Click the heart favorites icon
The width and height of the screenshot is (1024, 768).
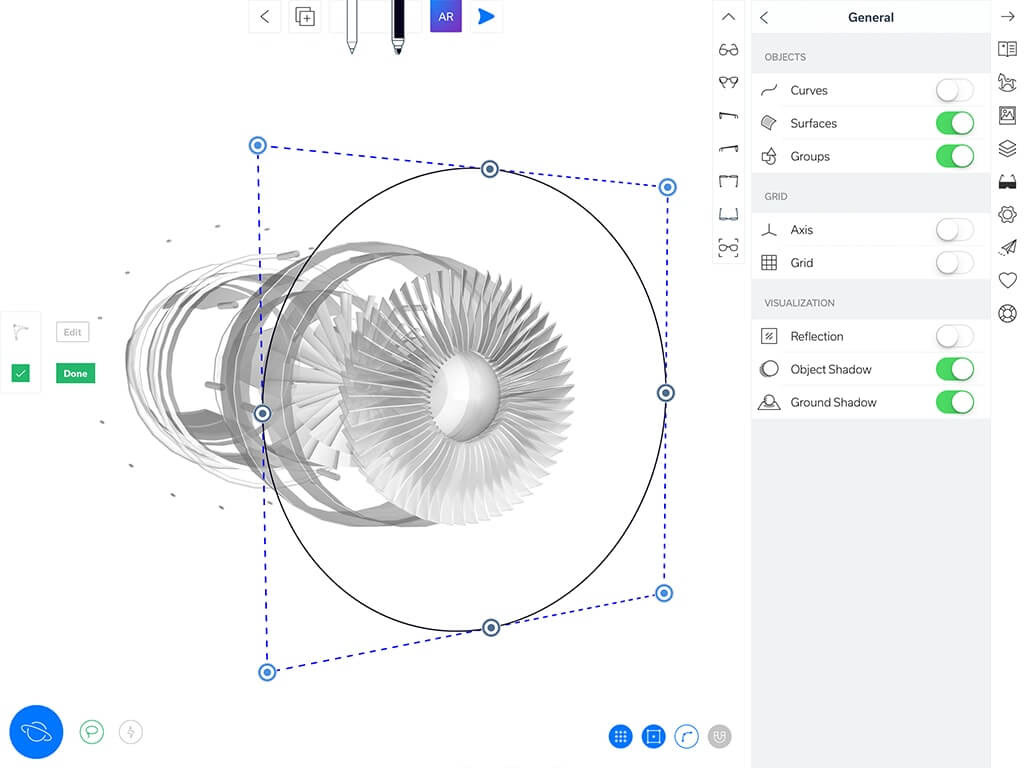(x=1007, y=280)
